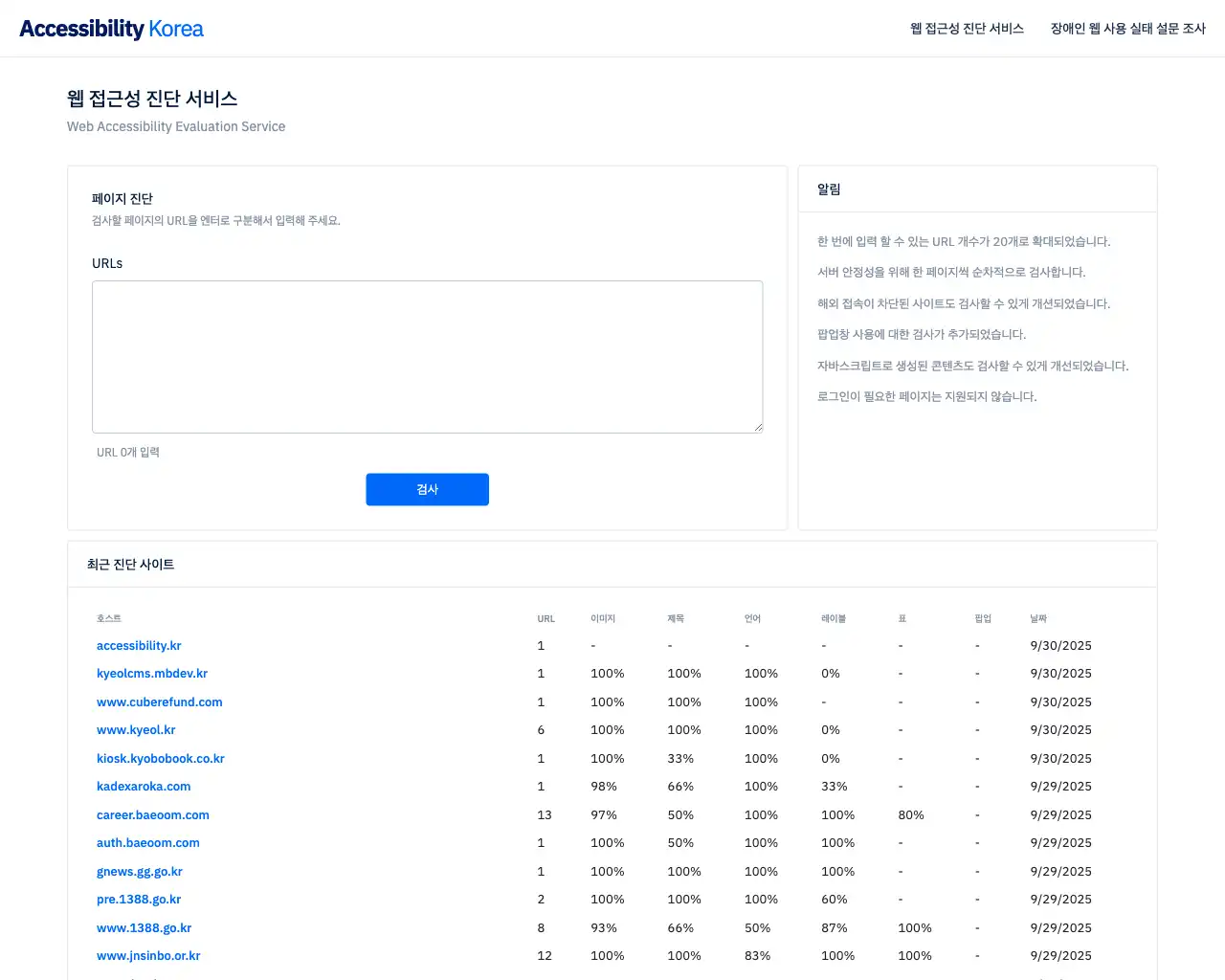
Task: Sort the table by the 호스트 column
Action: [108, 617]
